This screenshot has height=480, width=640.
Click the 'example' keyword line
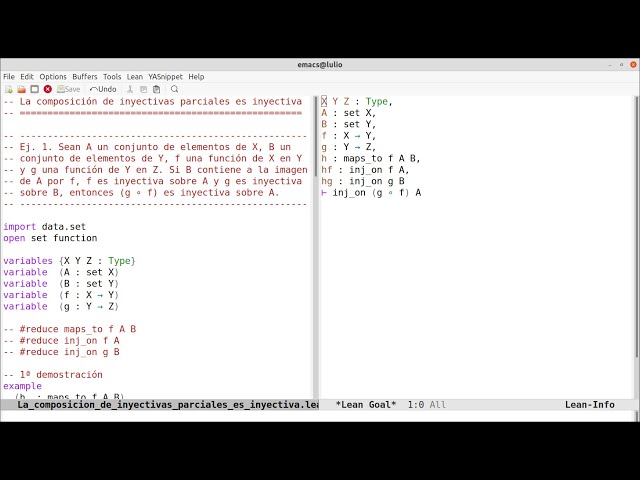click(x=22, y=386)
